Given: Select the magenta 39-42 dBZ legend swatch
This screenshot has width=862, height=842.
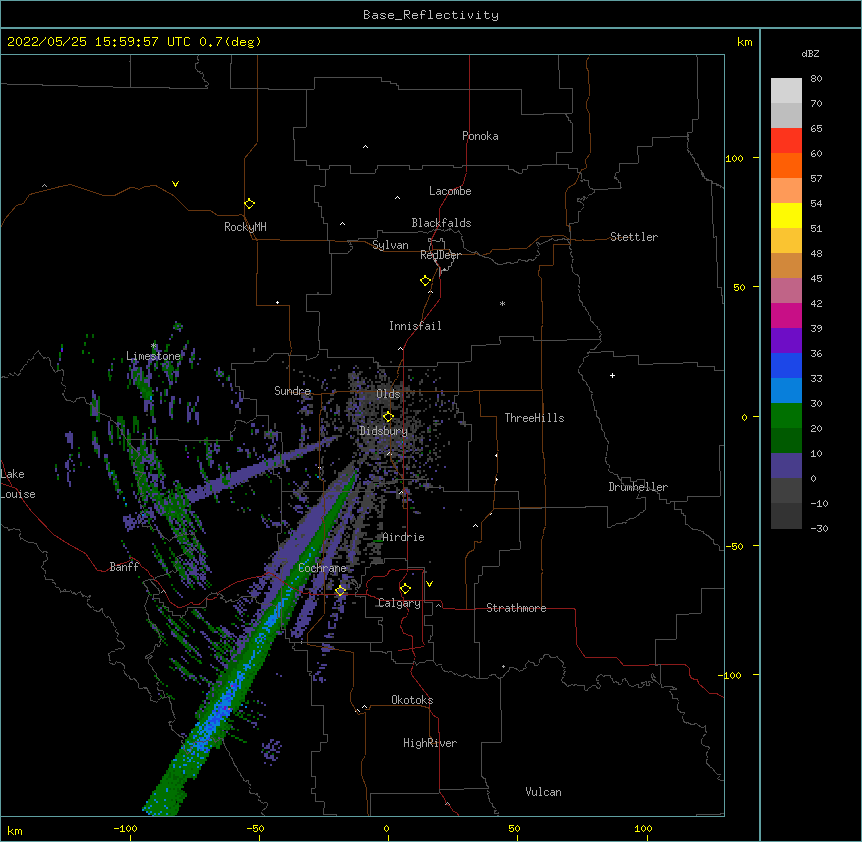Looking at the screenshot, I should [786, 316].
